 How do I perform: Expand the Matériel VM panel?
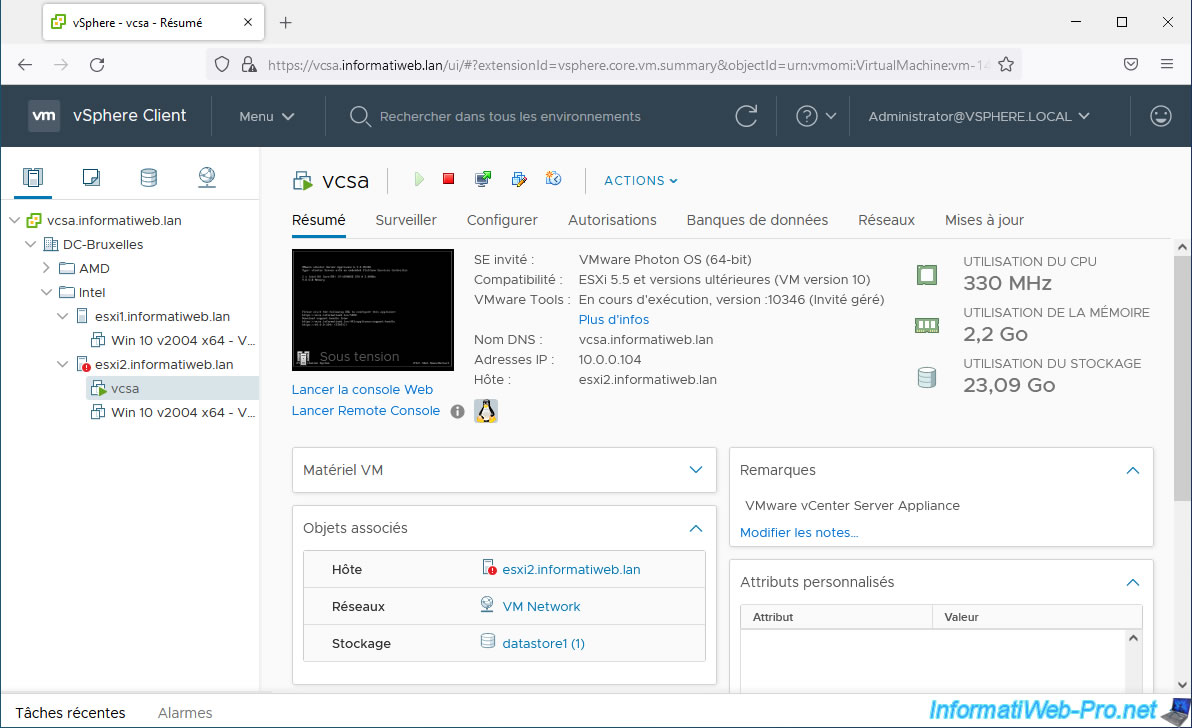[x=696, y=470]
